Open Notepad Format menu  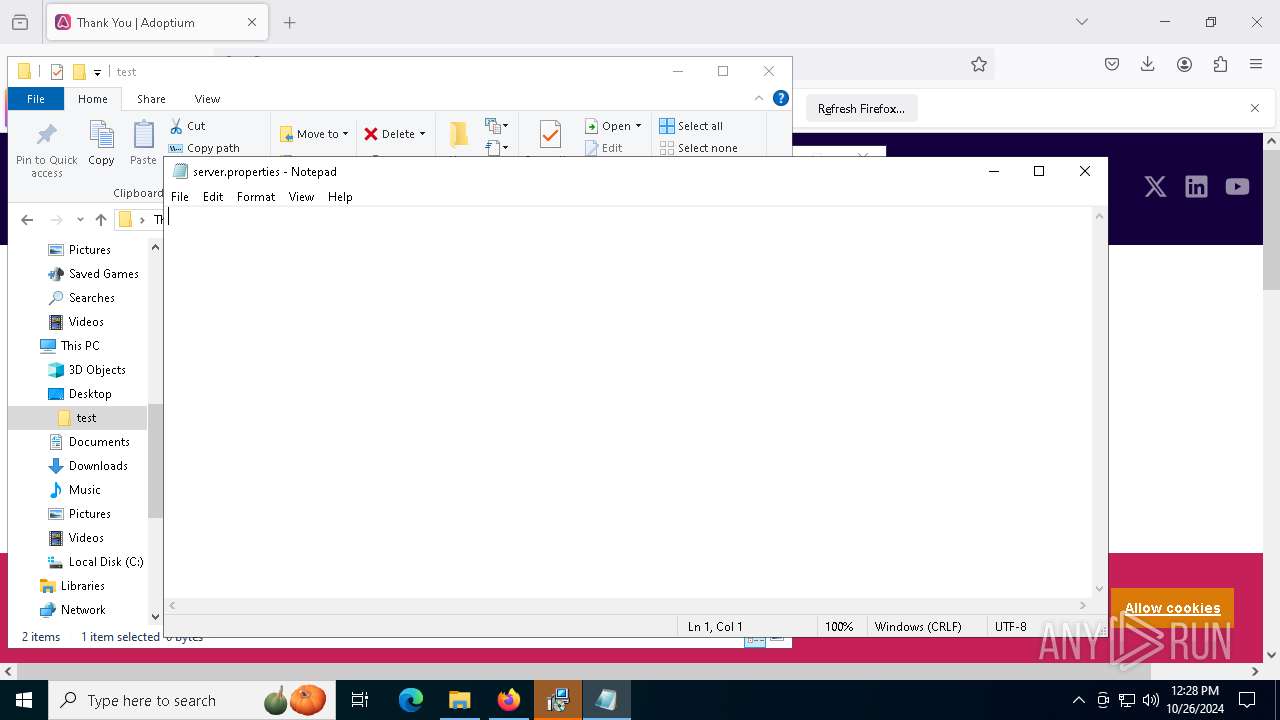(x=256, y=197)
